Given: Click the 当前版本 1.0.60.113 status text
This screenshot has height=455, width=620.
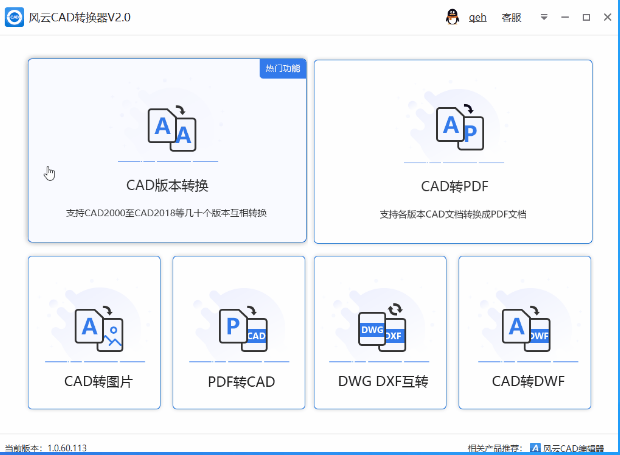Looking at the screenshot, I should pyautogui.click(x=45, y=448).
